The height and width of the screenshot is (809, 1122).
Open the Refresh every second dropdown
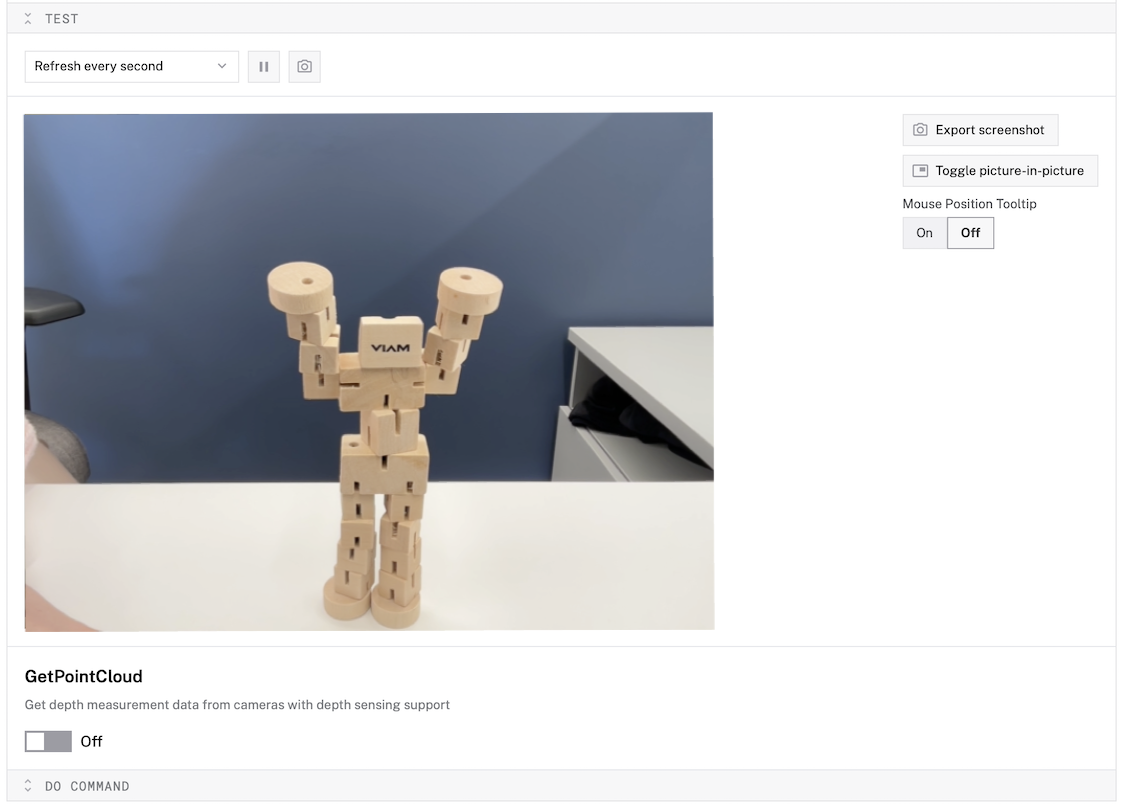click(x=131, y=66)
